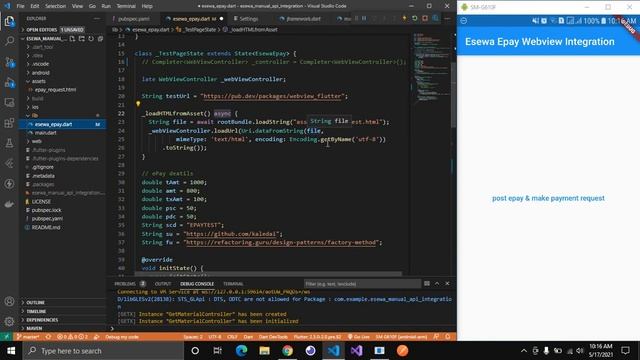Click the errors and warnings count in status bar

[72, 337]
